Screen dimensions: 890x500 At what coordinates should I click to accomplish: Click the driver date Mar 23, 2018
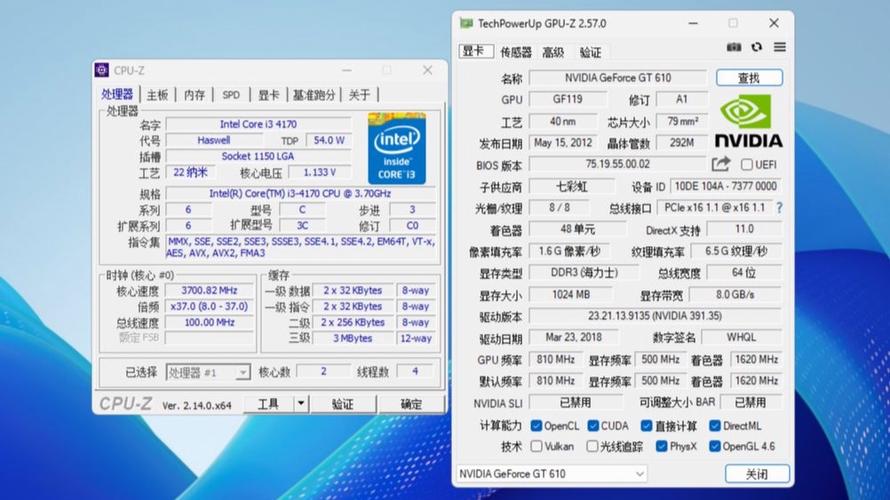coord(574,337)
